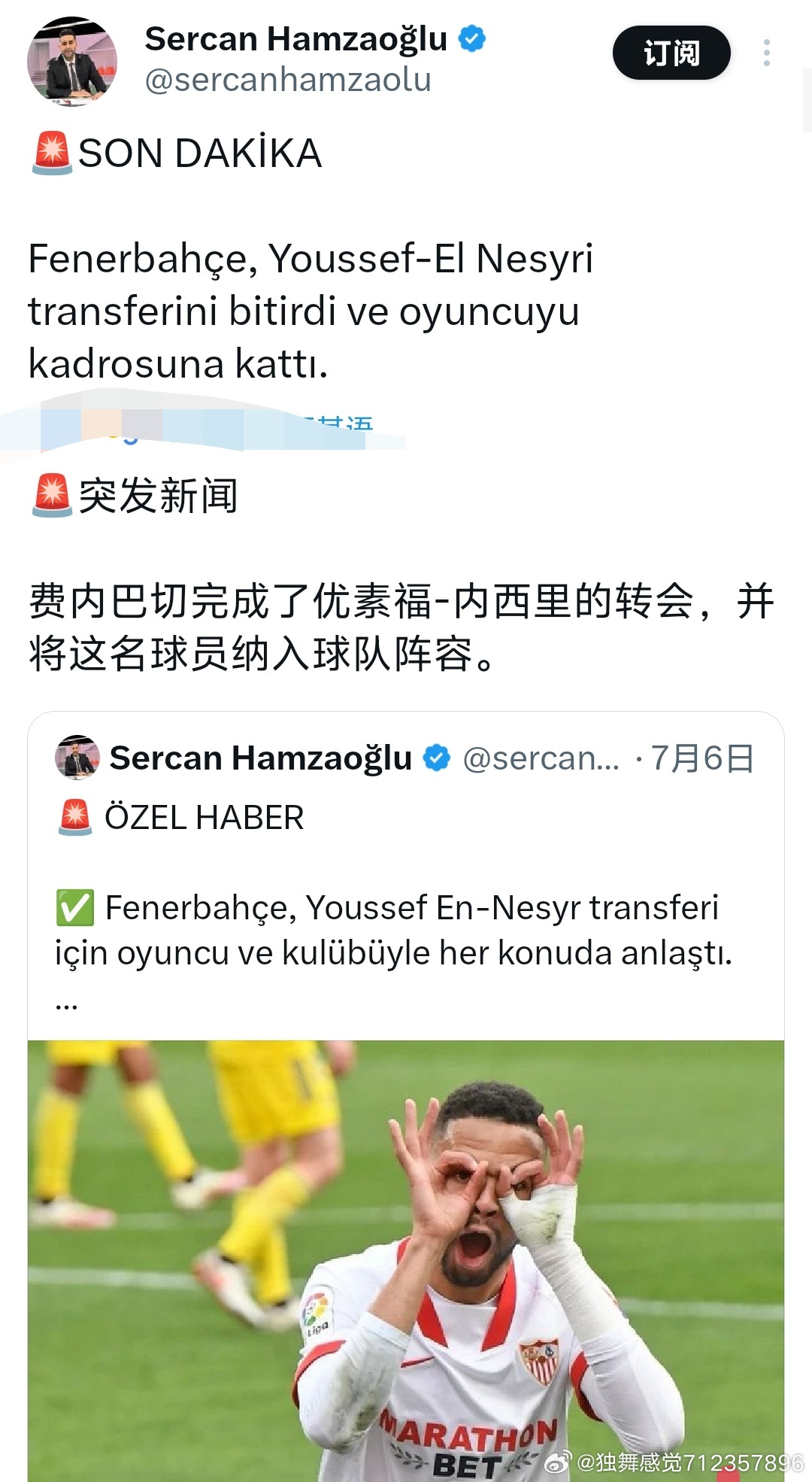812x1482 pixels.
Task: Click the green checkmark emoji in quote
Action: [x=75, y=907]
